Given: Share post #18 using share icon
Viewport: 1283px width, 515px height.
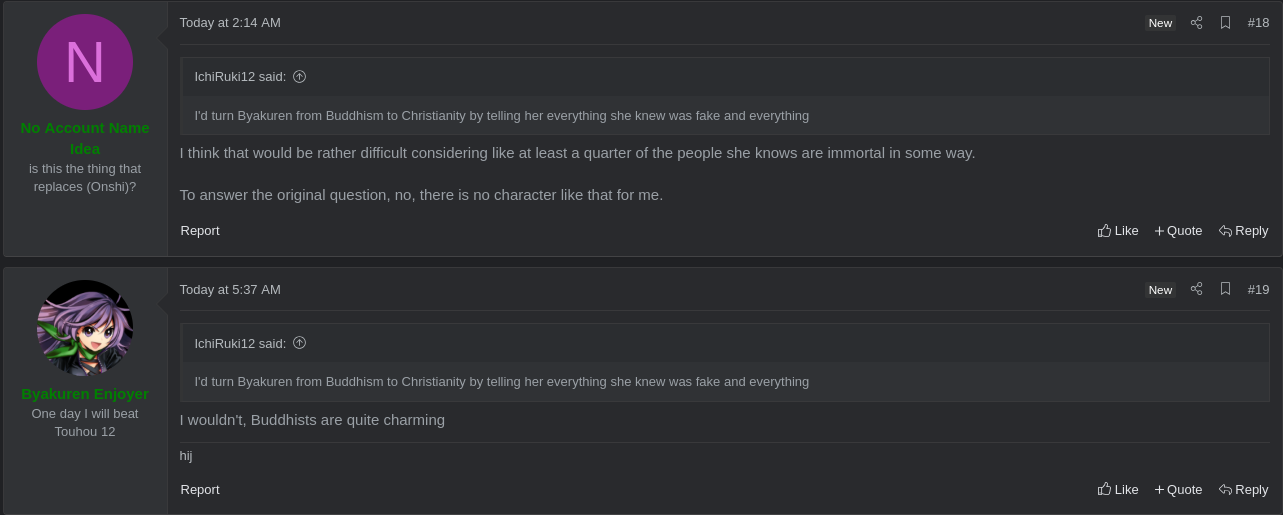Looking at the screenshot, I should [1196, 22].
